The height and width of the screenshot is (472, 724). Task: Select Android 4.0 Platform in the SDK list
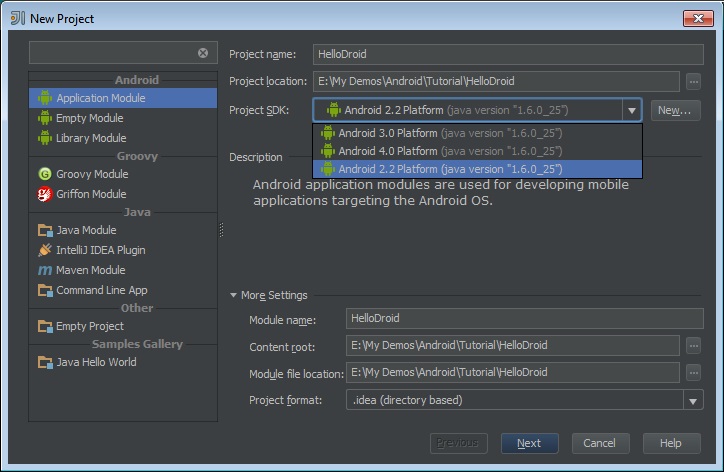click(x=477, y=151)
